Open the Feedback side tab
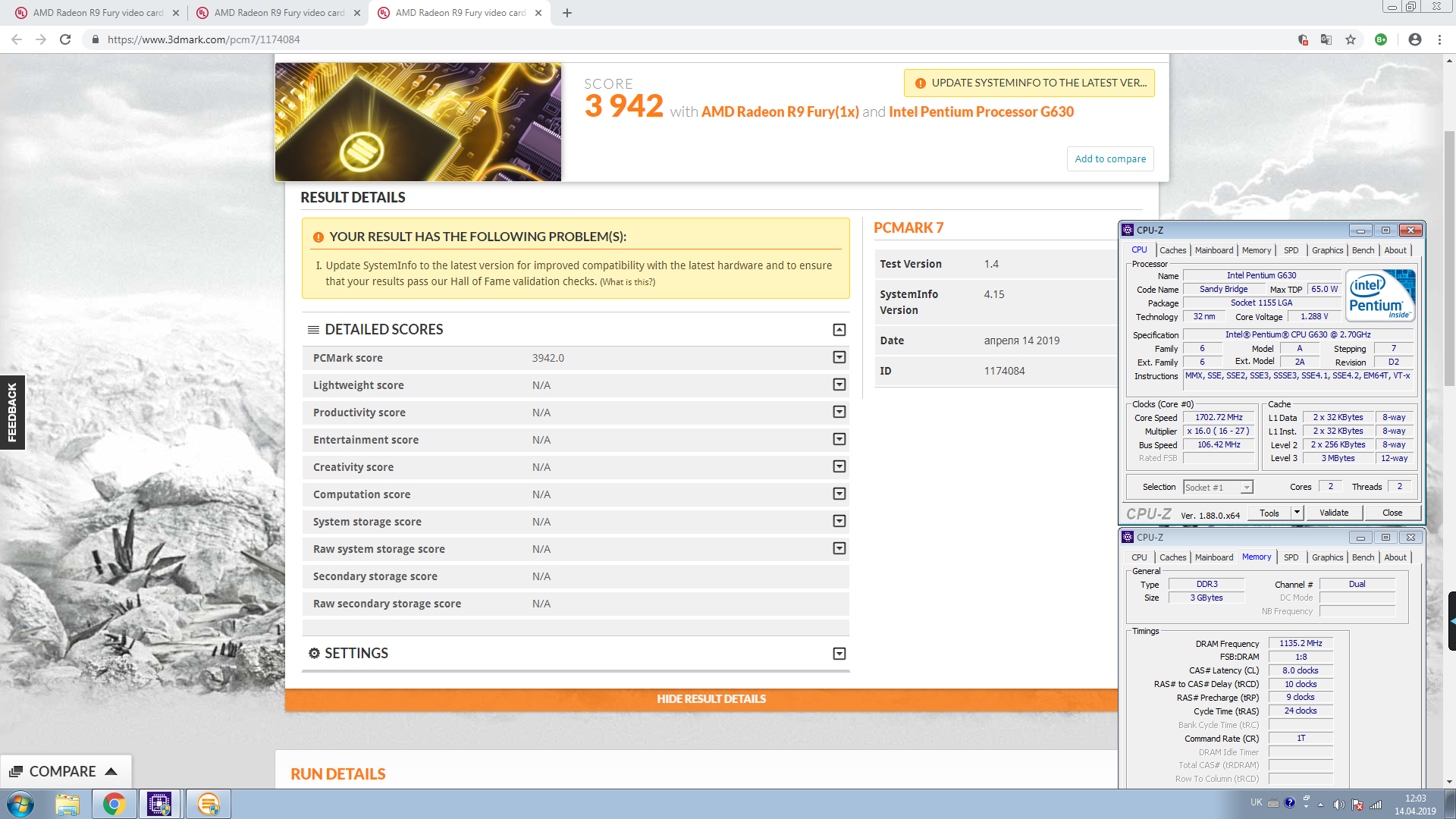The height and width of the screenshot is (819, 1456). 12,412
